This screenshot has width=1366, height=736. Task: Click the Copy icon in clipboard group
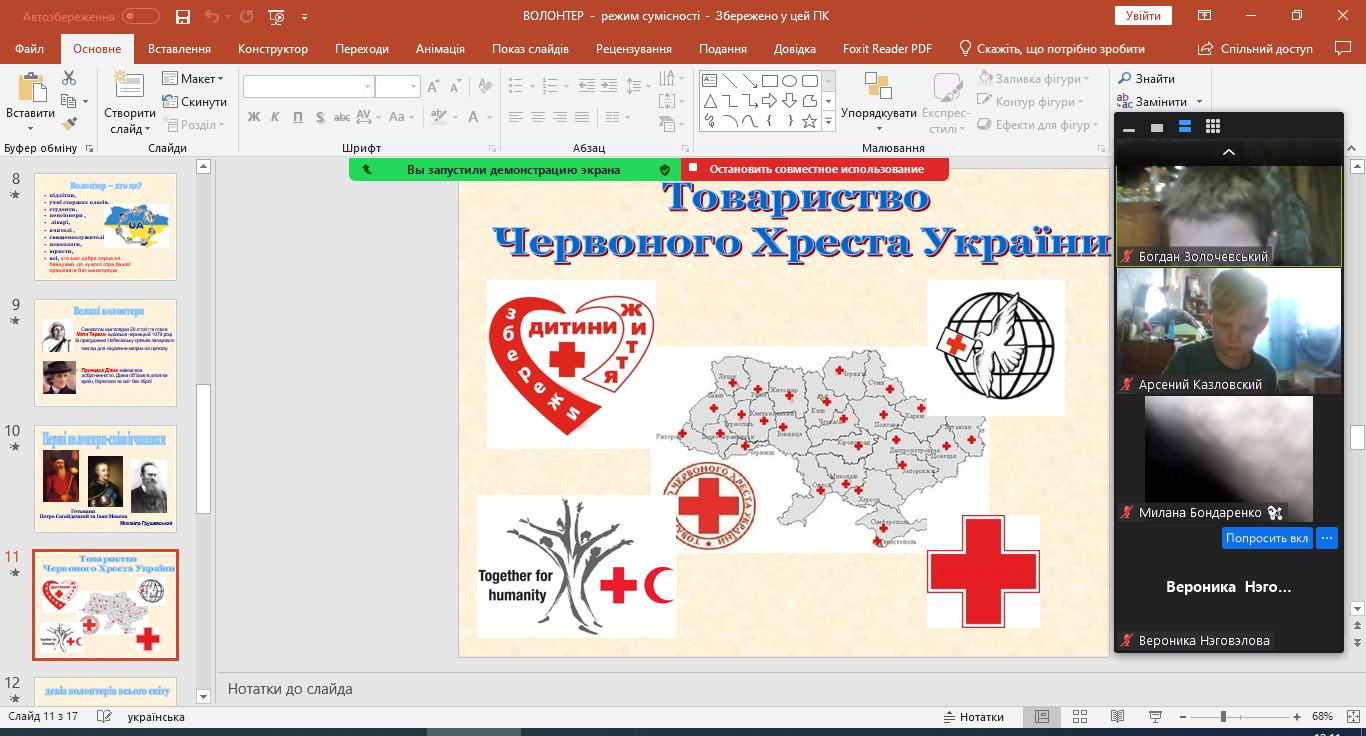coord(69,101)
